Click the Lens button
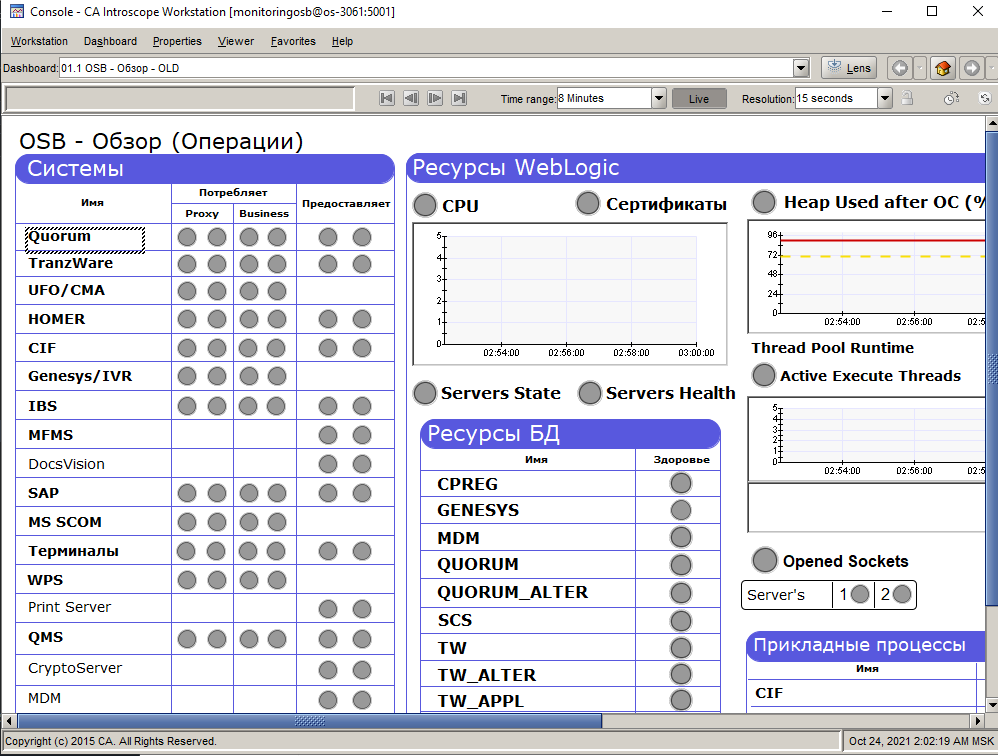 [848, 68]
